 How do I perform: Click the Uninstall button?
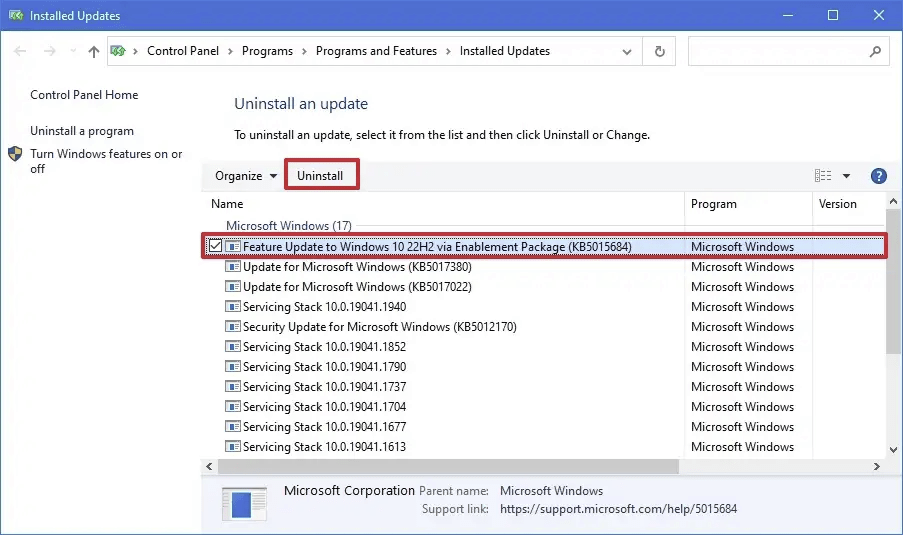click(320, 176)
